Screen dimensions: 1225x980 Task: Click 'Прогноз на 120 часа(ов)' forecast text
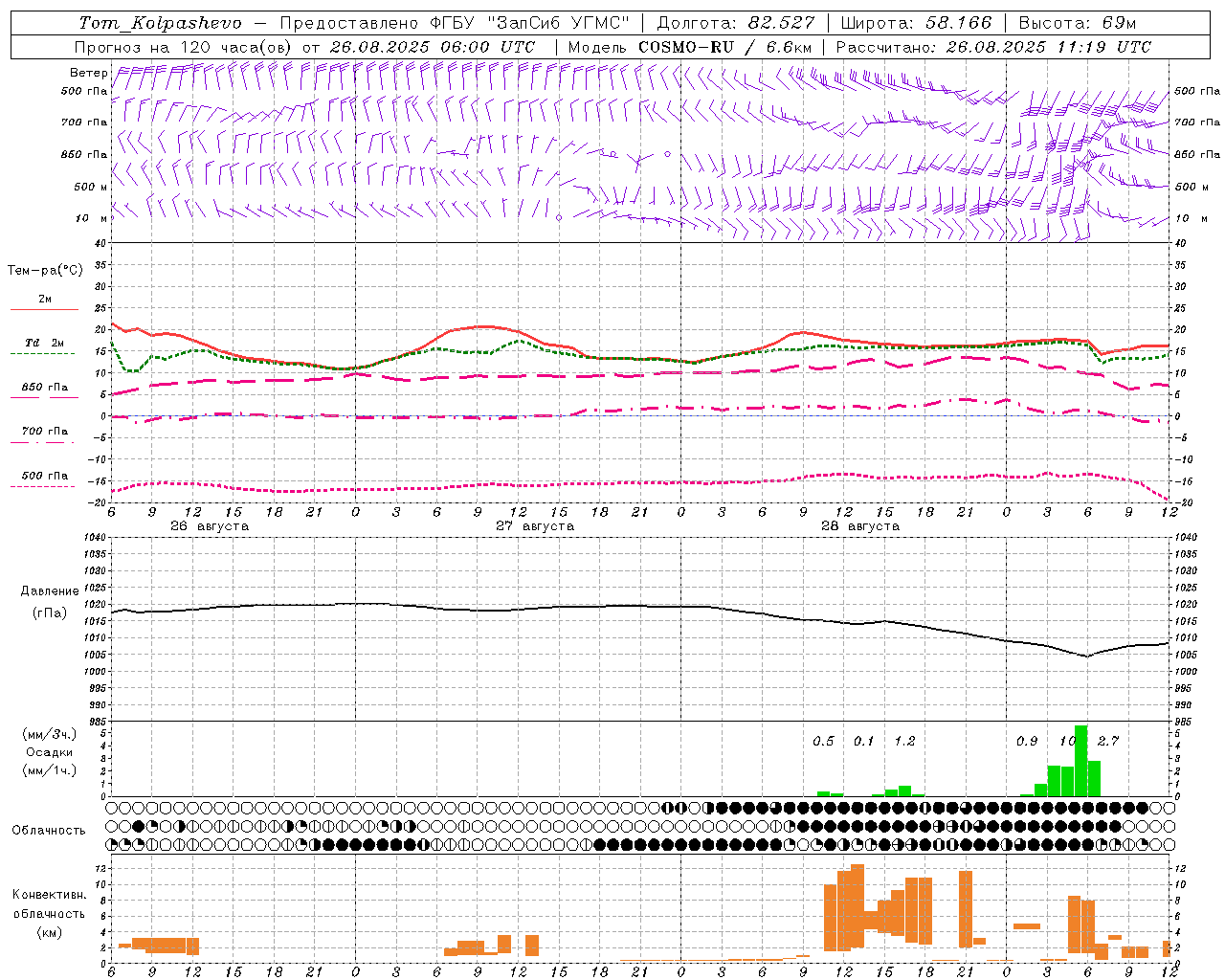184,47
